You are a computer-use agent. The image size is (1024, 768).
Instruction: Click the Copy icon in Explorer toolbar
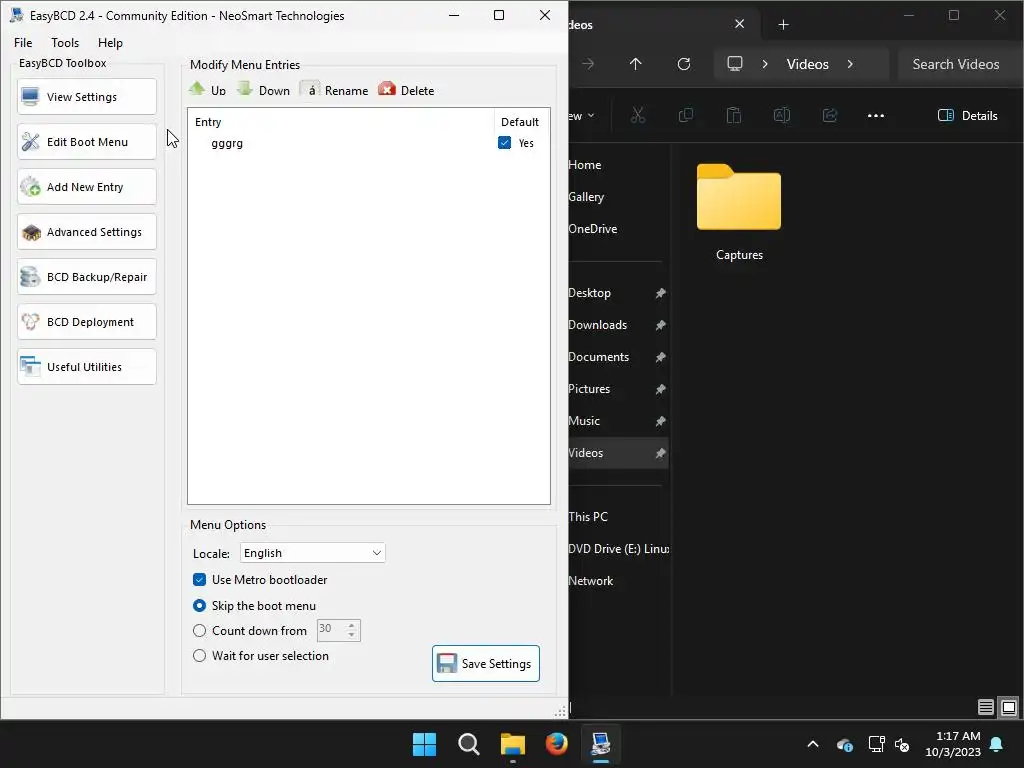point(686,116)
